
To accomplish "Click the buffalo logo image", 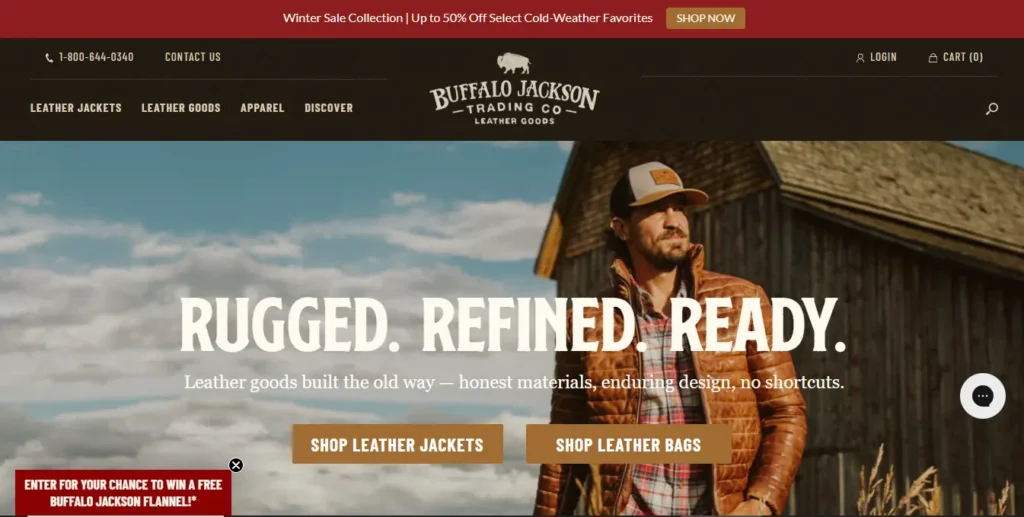I will [514, 88].
